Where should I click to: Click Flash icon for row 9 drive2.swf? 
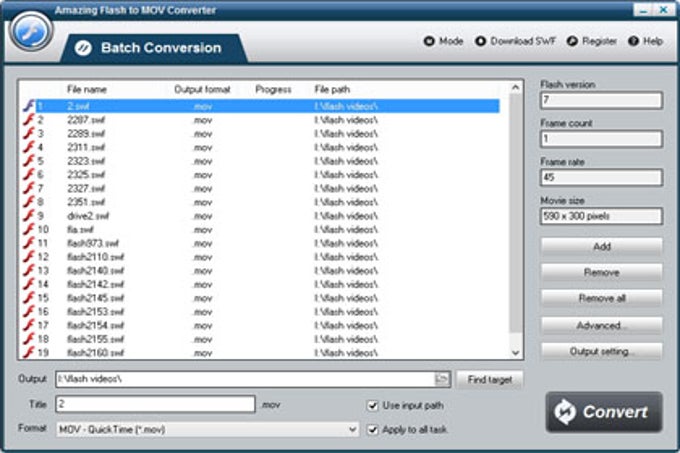click(x=29, y=215)
